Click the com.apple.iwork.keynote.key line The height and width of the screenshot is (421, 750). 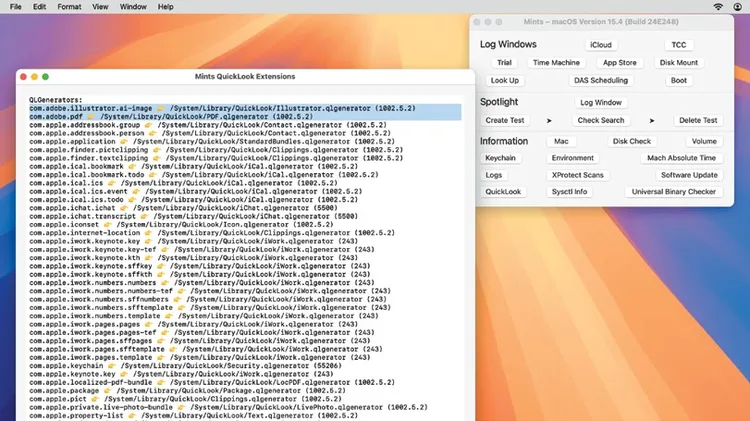coord(194,241)
